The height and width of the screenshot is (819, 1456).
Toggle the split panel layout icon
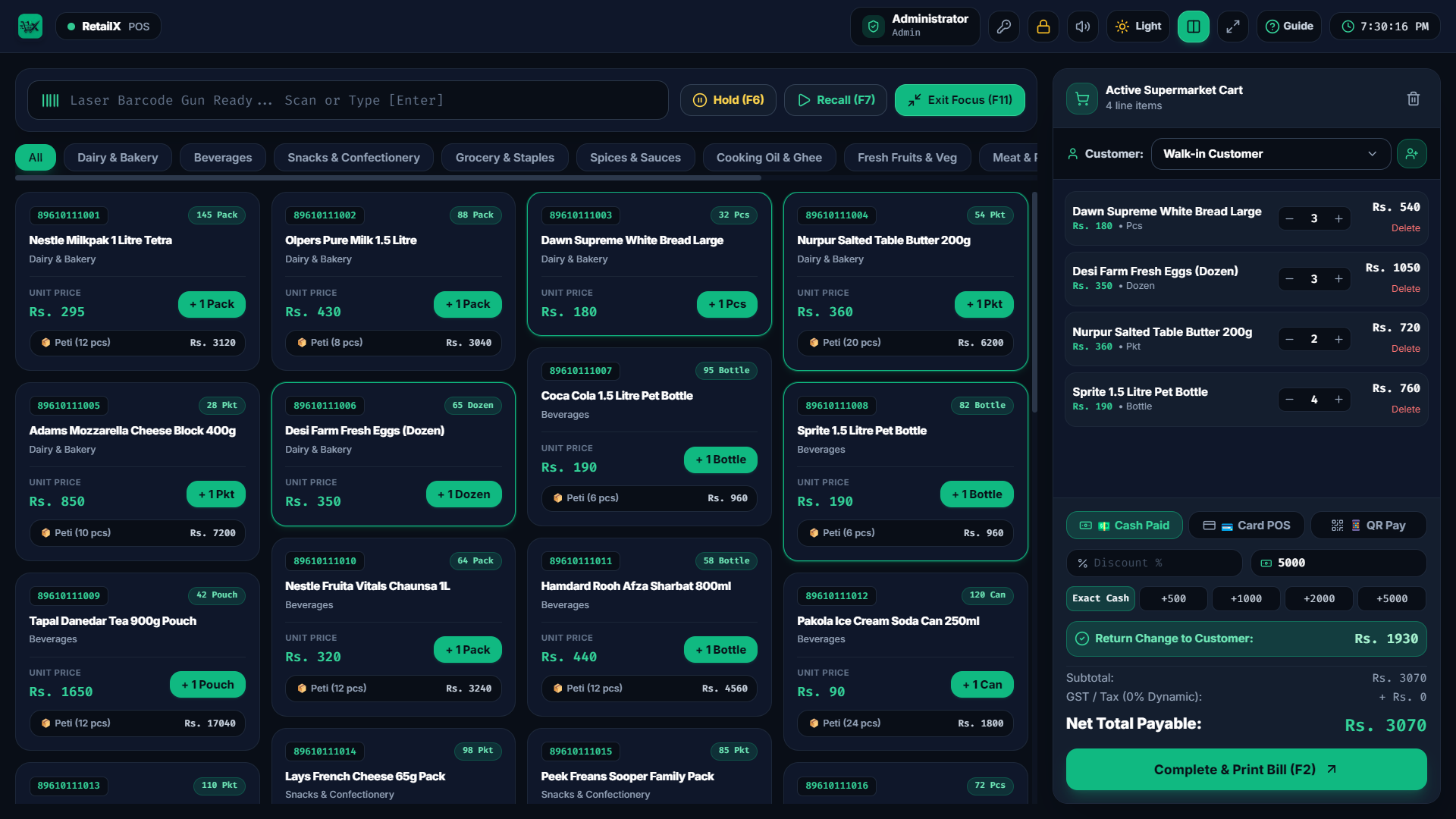1194,27
